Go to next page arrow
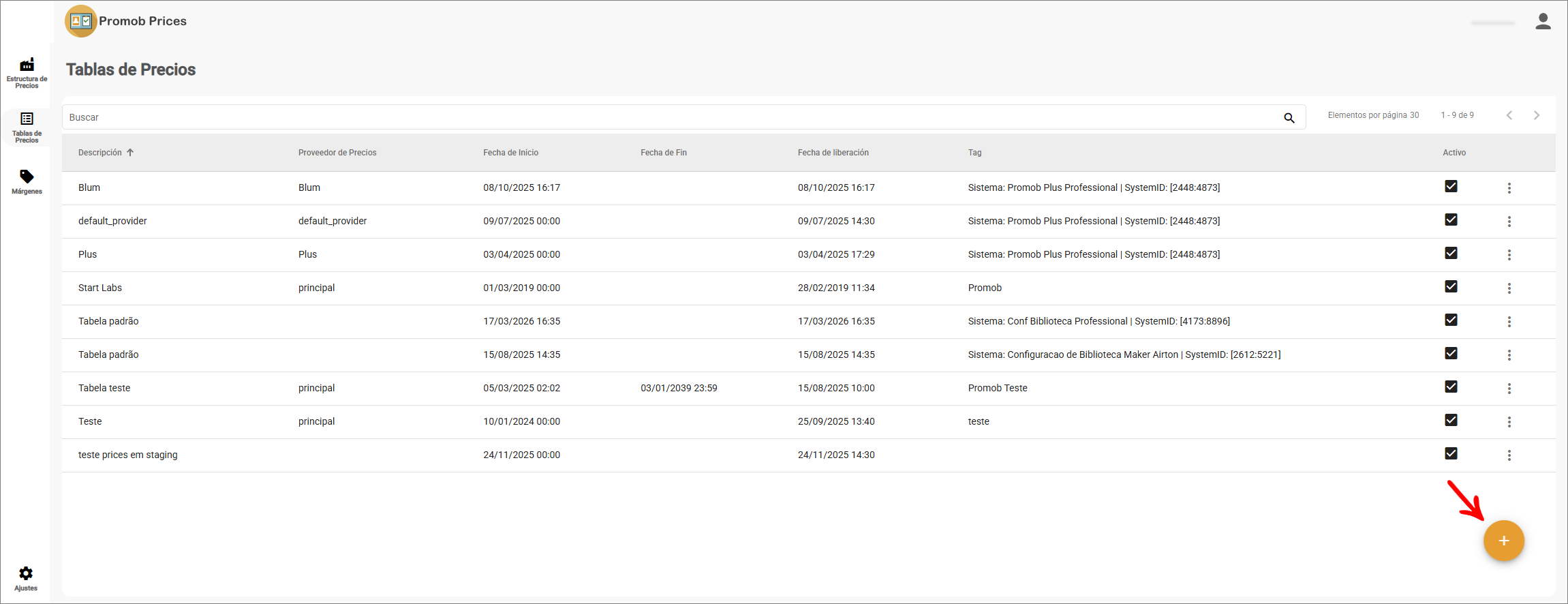The height and width of the screenshot is (604, 1568). click(1536, 115)
